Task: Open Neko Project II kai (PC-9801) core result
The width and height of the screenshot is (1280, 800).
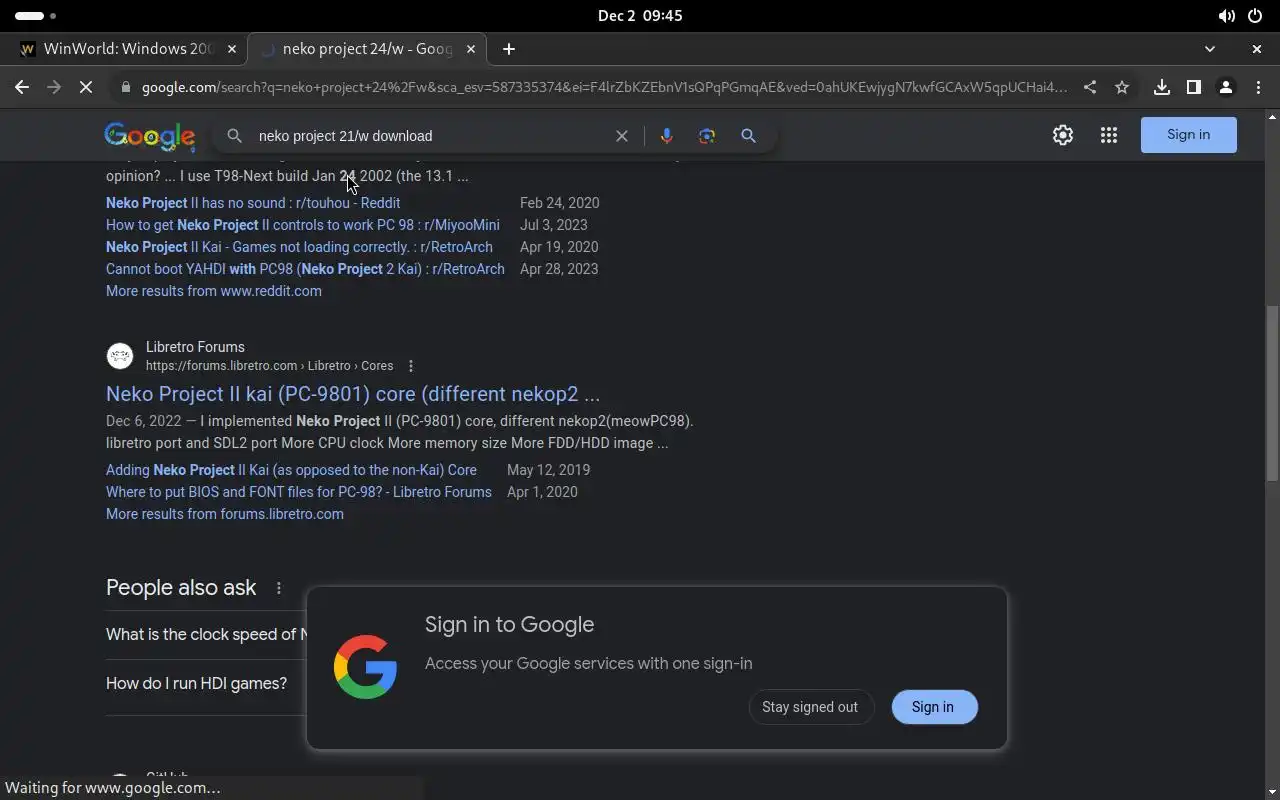Action: [x=353, y=394]
